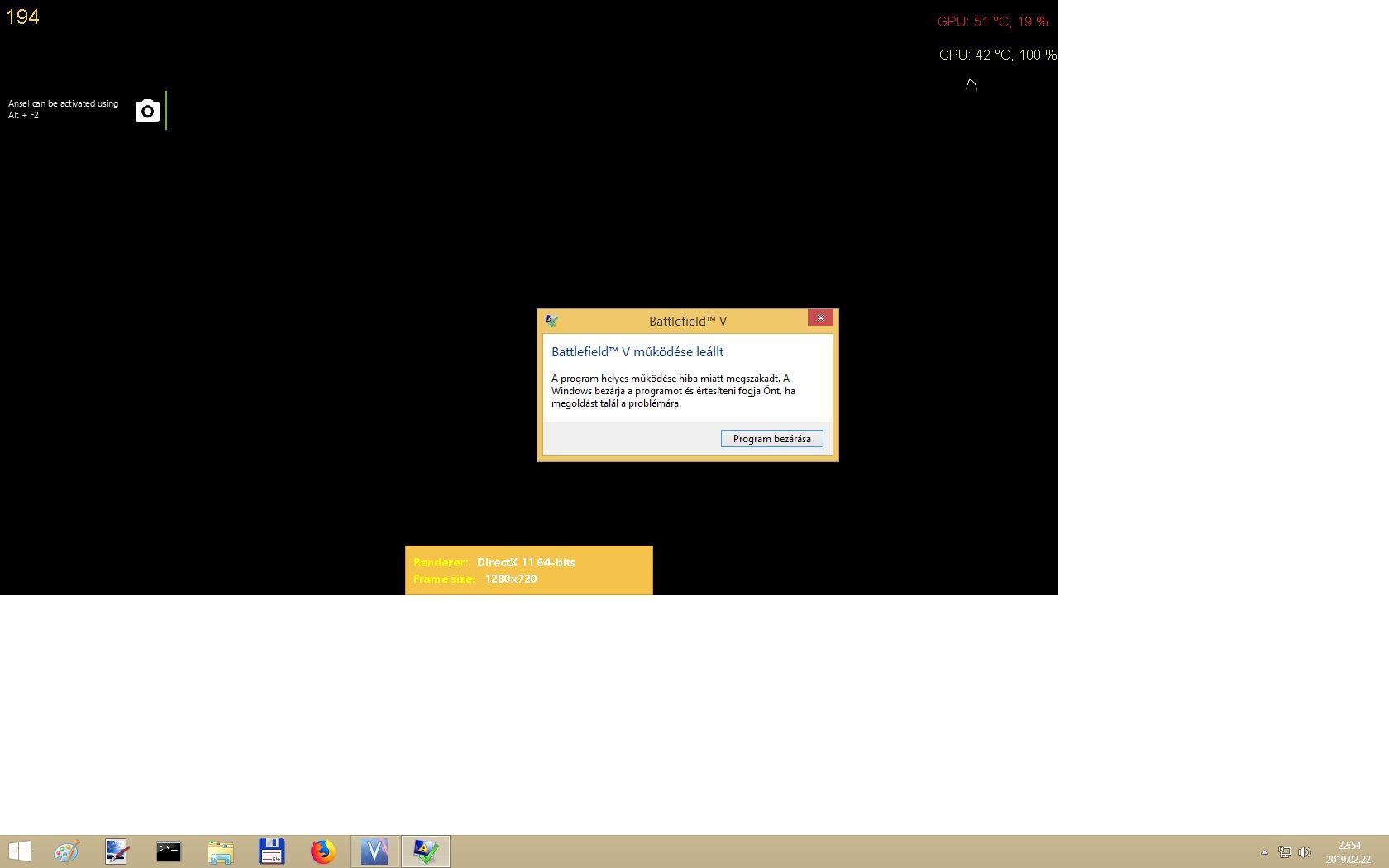Click the "1280x720" frame size value
1389x868 pixels.
pyautogui.click(x=511, y=579)
